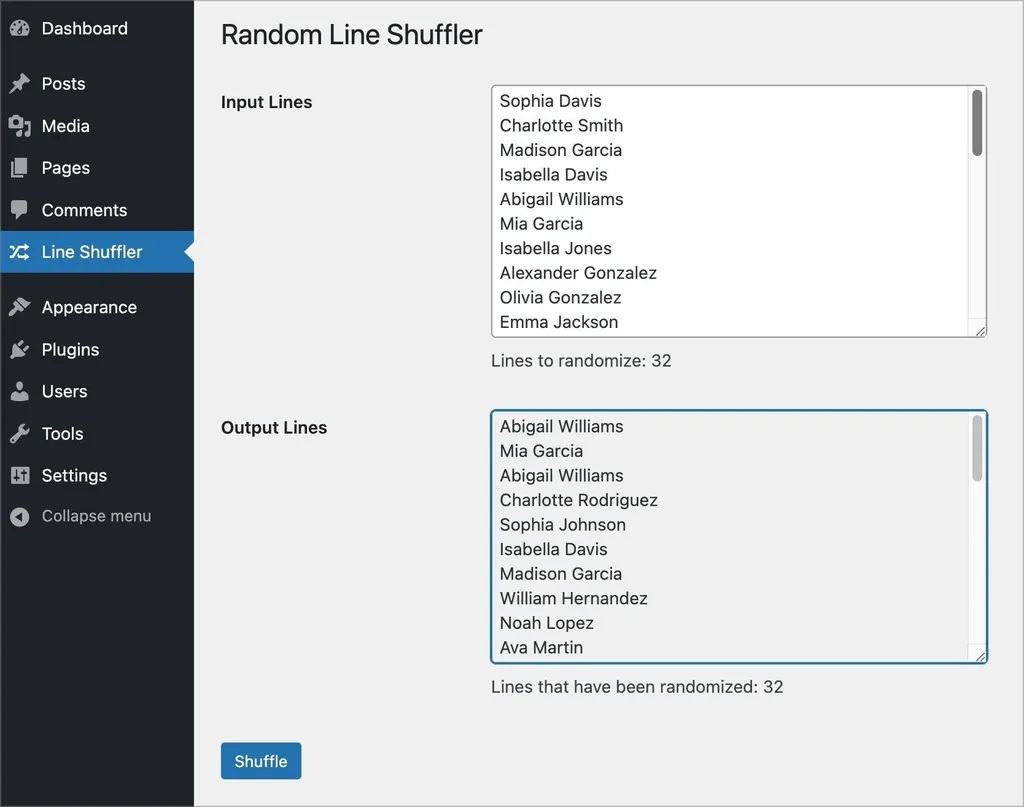
Task: Click the Appearance paintbrush icon
Action: click(19, 307)
